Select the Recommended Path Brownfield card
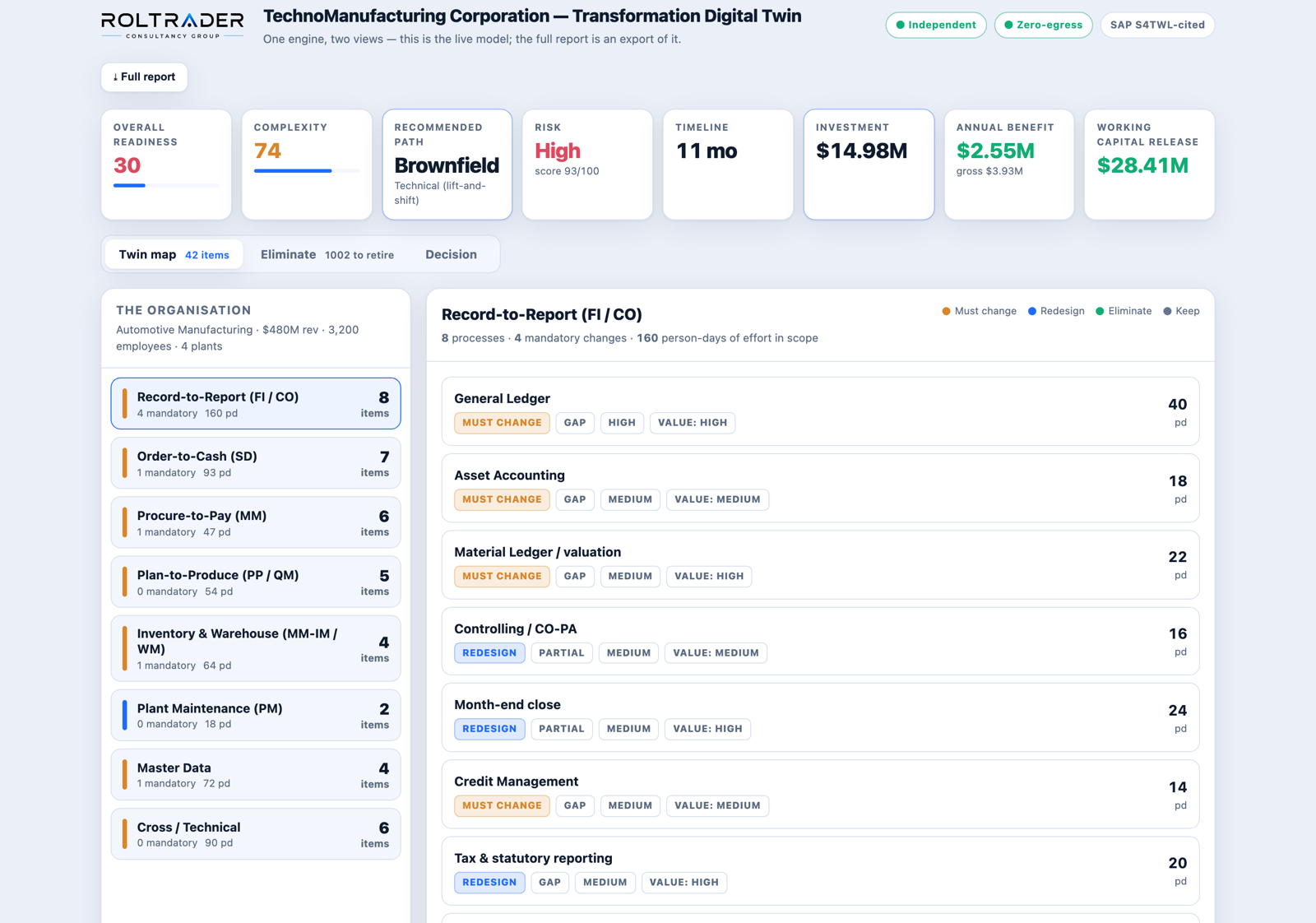The width and height of the screenshot is (1316, 923). click(447, 165)
